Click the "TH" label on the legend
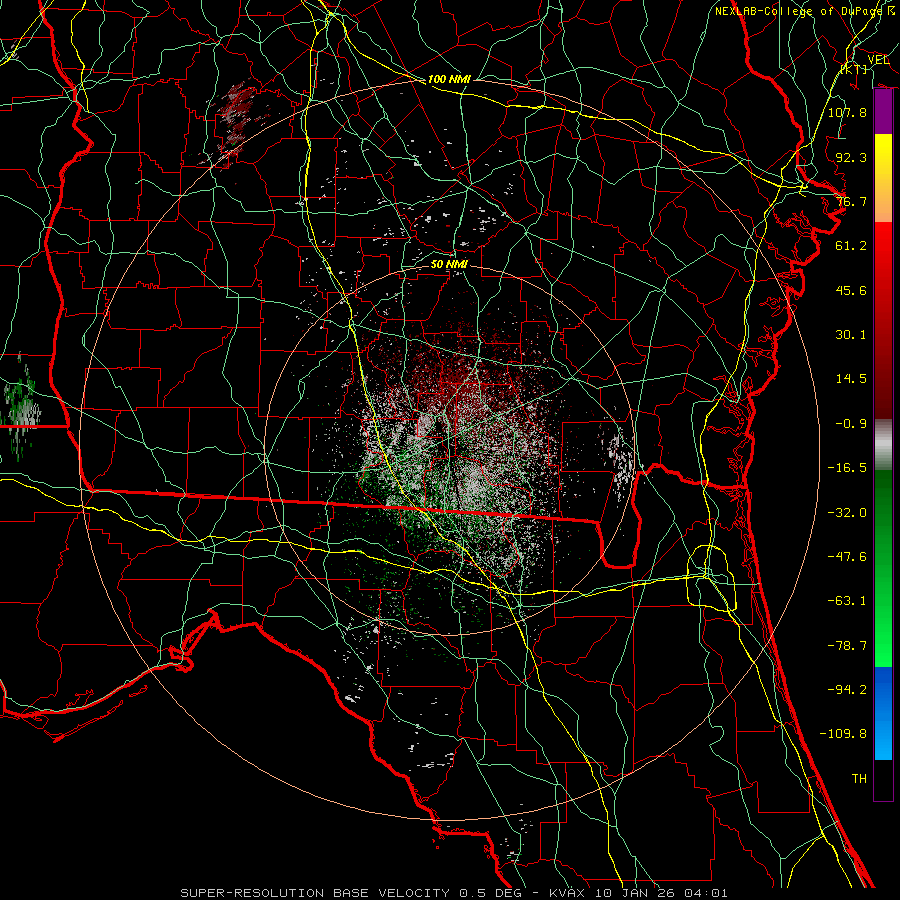 (x=859, y=778)
